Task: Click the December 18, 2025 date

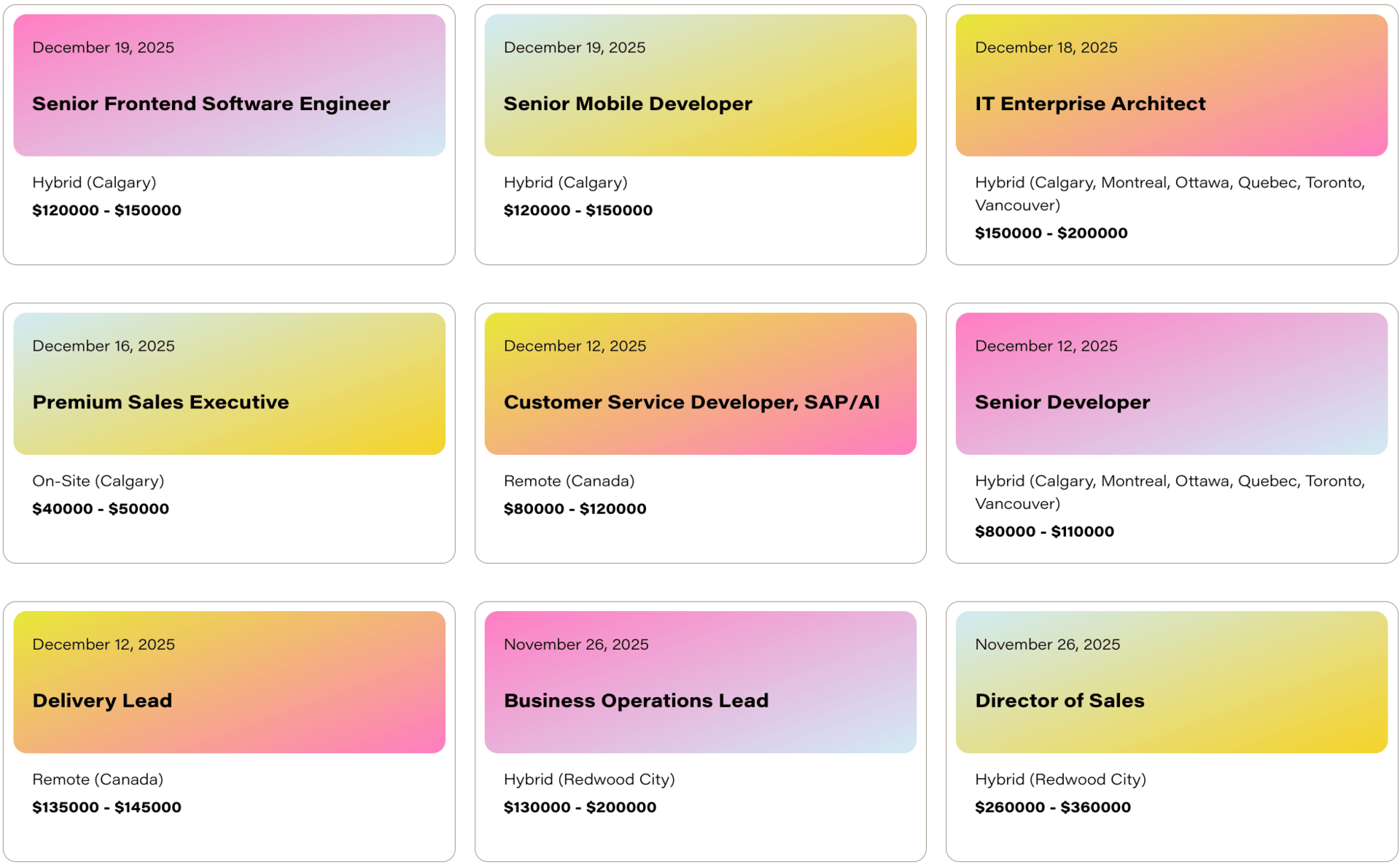Action: [x=1046, y=47]
